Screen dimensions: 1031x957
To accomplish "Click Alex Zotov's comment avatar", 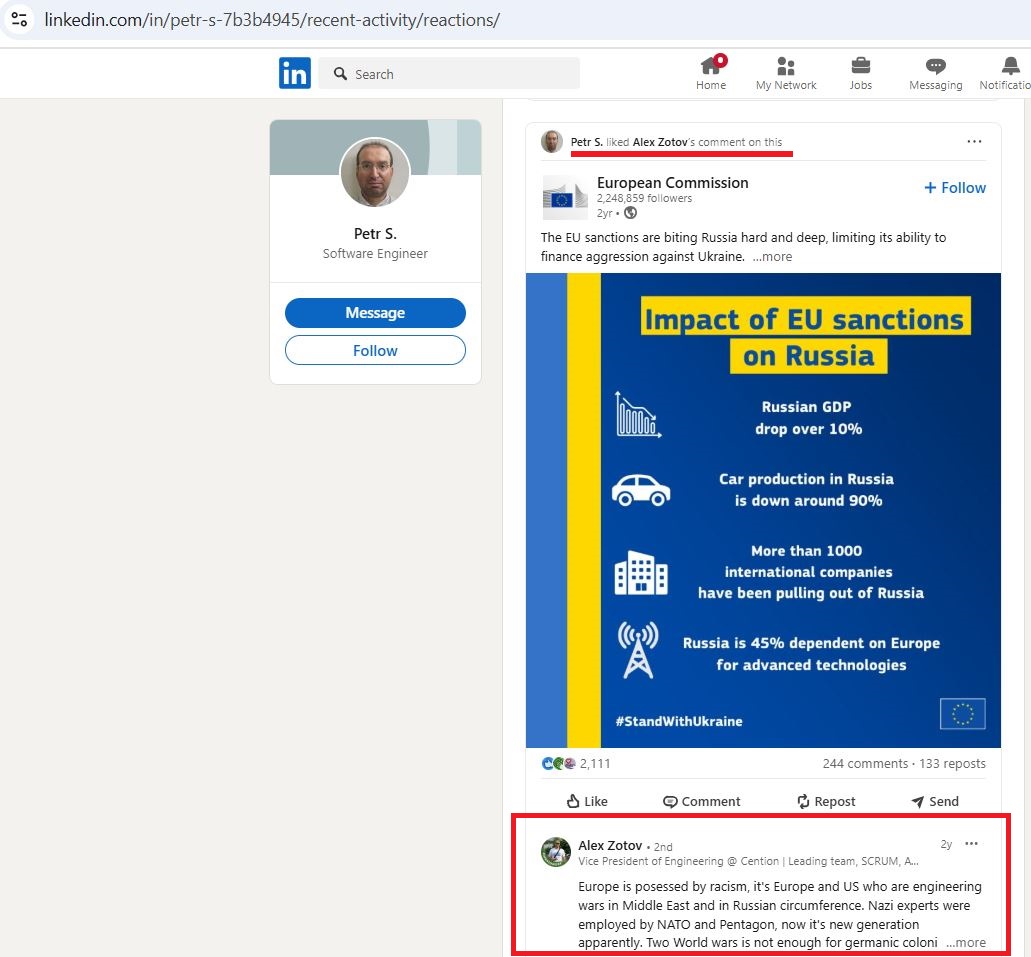I will [x=556, y=852].
